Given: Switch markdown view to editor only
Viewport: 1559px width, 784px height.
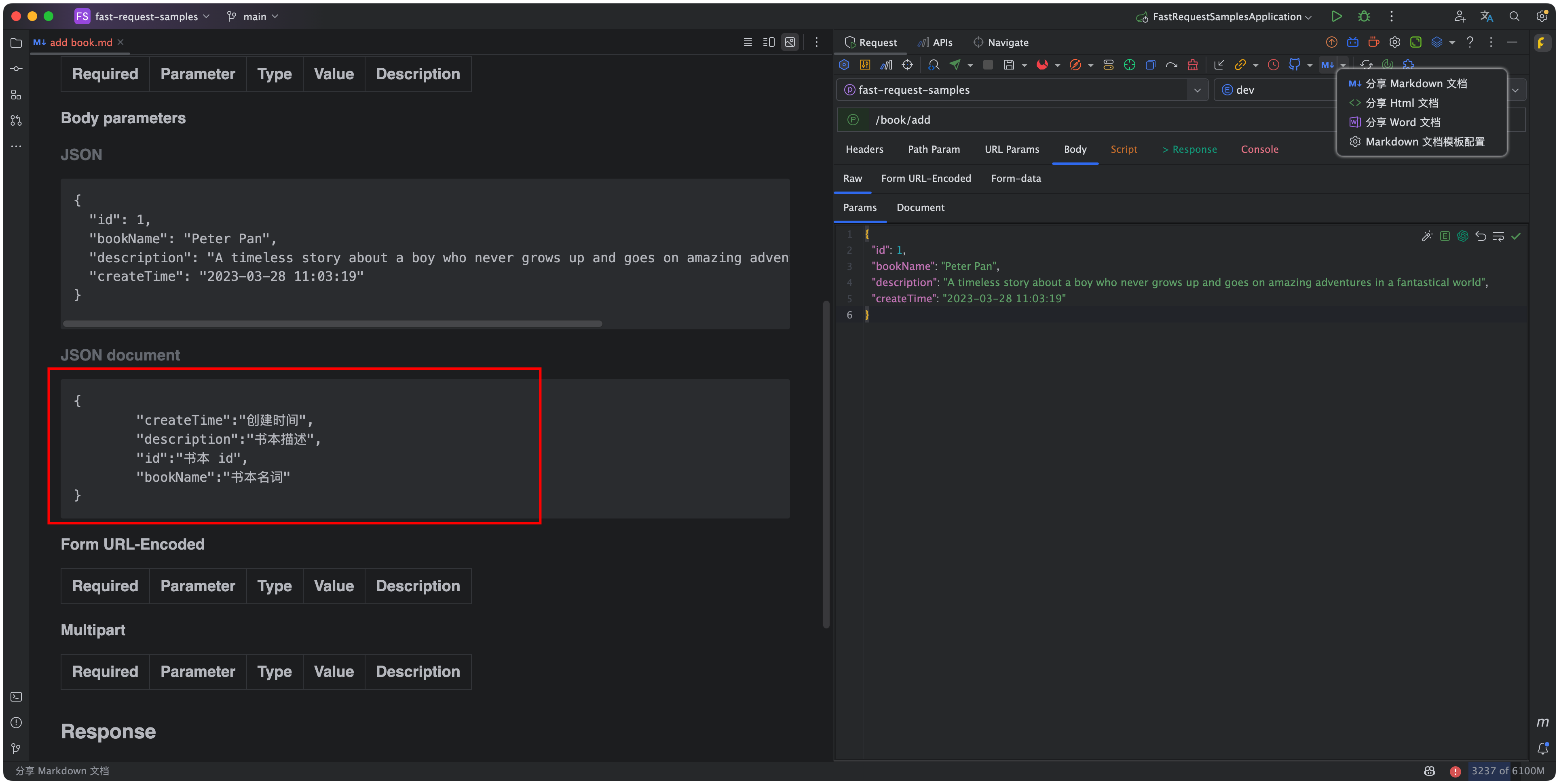Looking at the screenshot, I should [x=748, y=42].
